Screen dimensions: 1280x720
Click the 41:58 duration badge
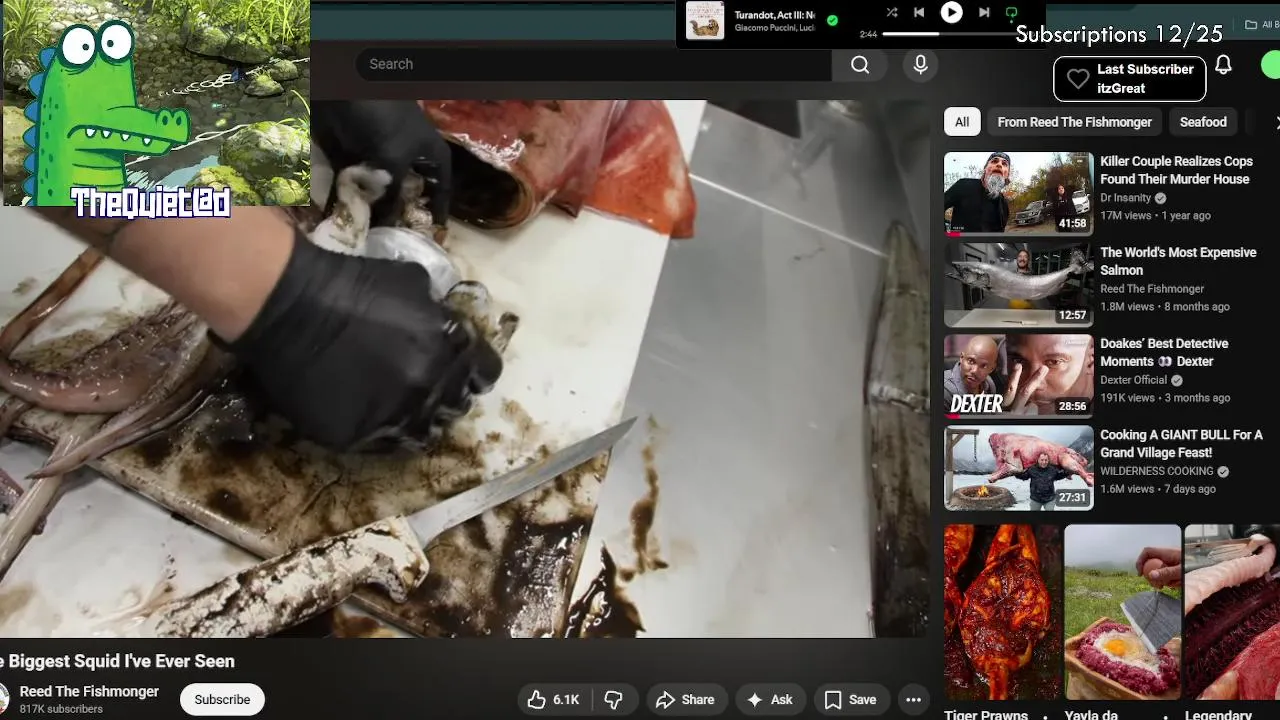(x=1072, y=224)
